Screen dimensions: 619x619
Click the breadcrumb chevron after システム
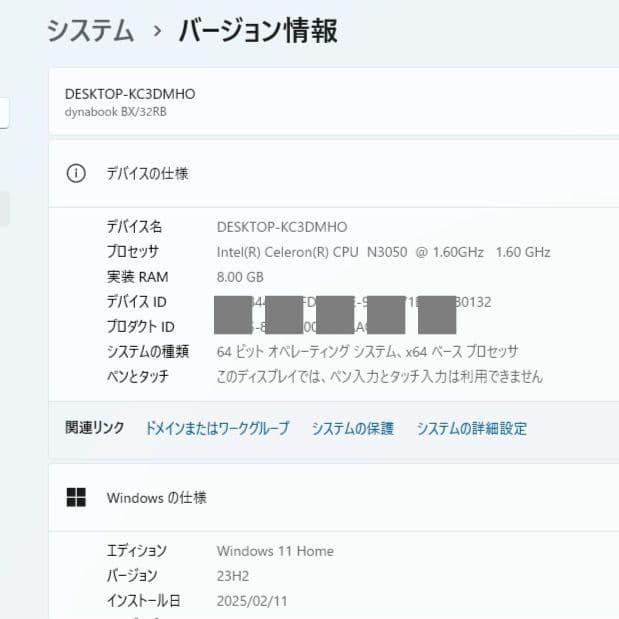157,31
